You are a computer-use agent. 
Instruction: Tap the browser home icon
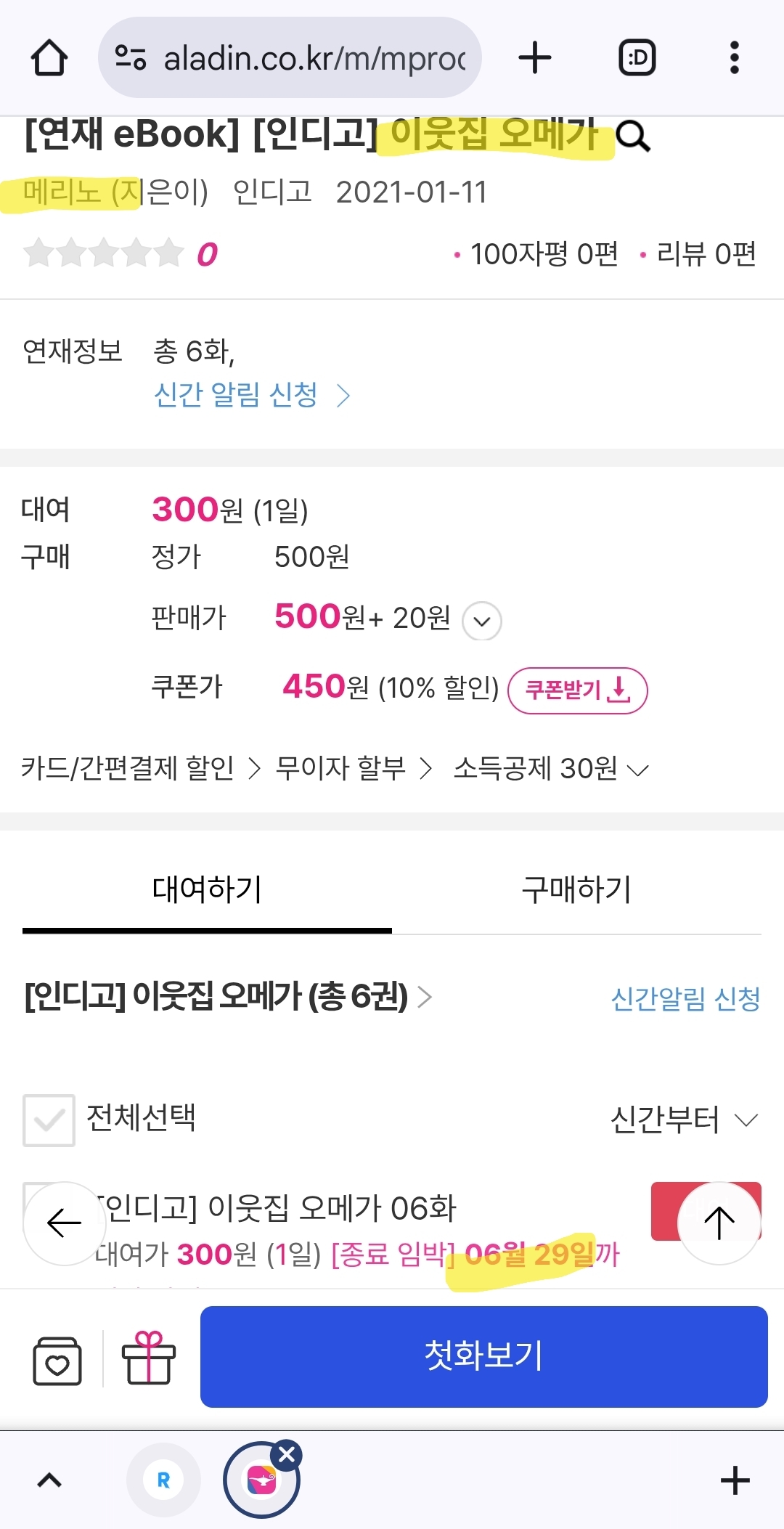click(49, 57)
